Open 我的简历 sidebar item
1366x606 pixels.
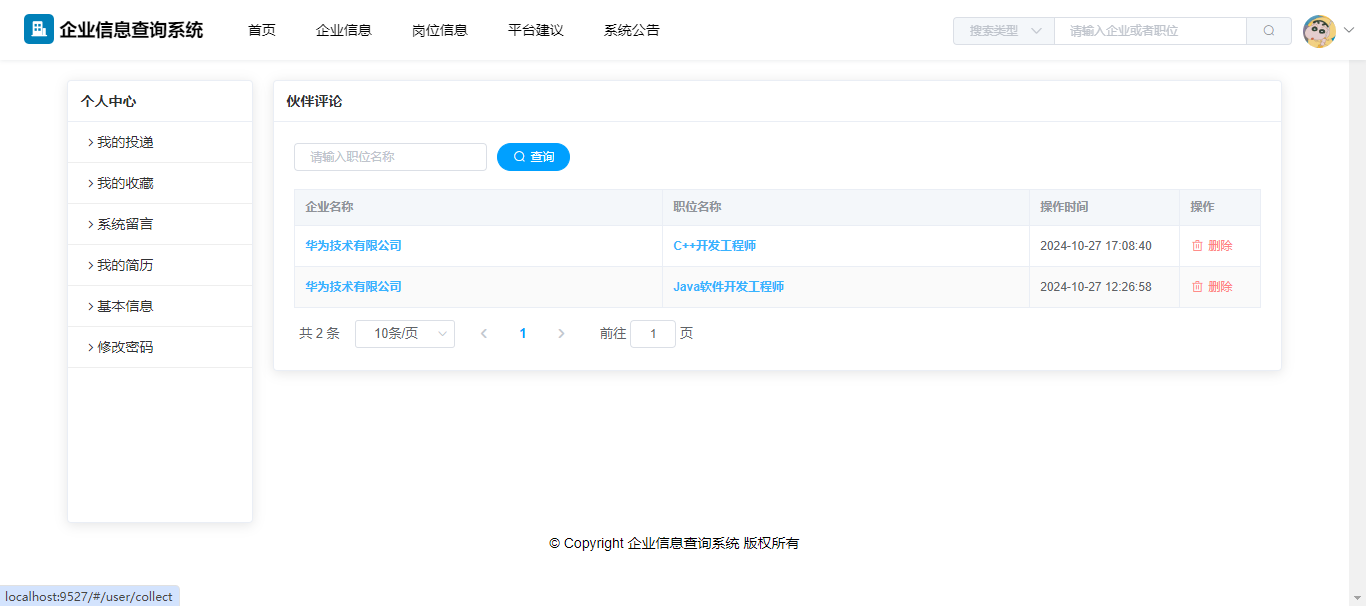coord(125,266)
